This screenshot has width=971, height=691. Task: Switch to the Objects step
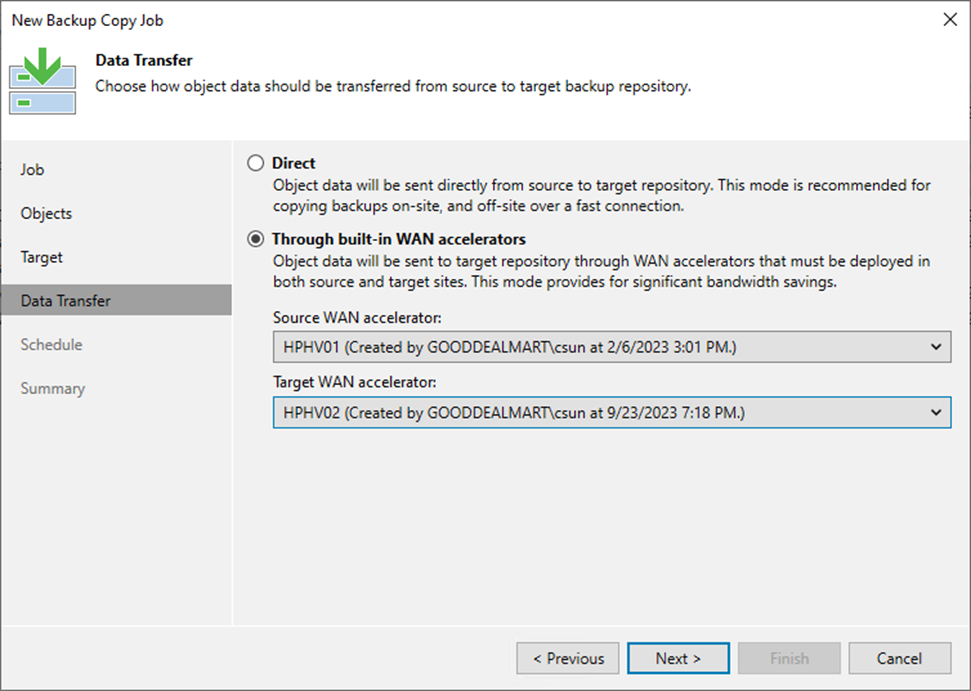44,213
